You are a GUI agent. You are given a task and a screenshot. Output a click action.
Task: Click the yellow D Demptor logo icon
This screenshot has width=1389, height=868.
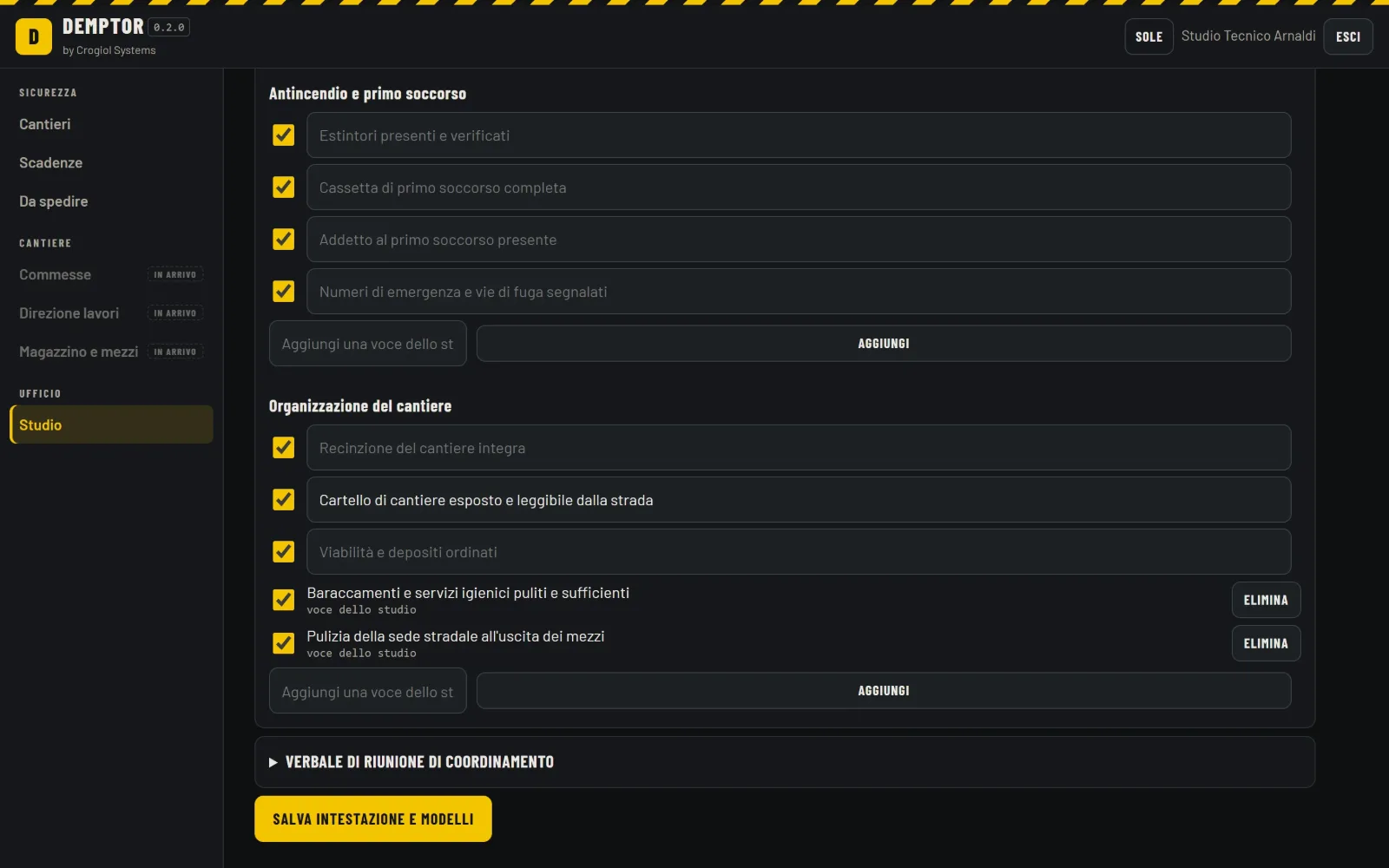pyautogui.click(x=34, y=36)
